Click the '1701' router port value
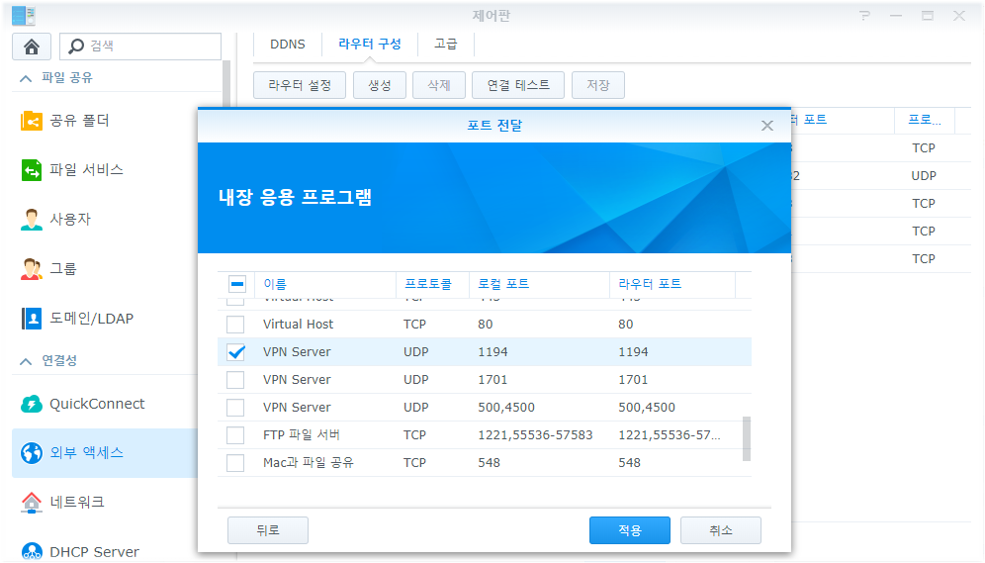985x563 pixels. (633, 380)
